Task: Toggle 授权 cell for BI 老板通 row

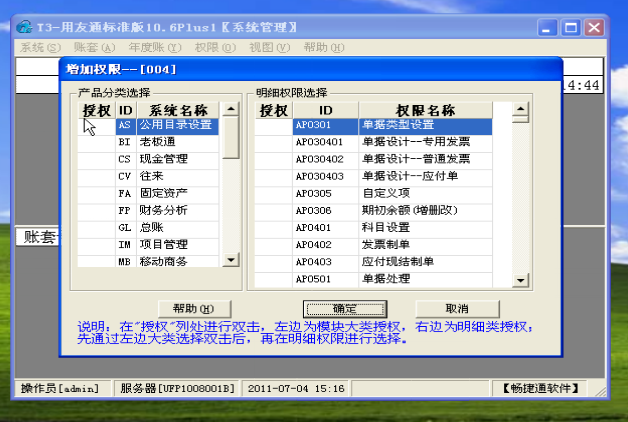Action: 97,142
